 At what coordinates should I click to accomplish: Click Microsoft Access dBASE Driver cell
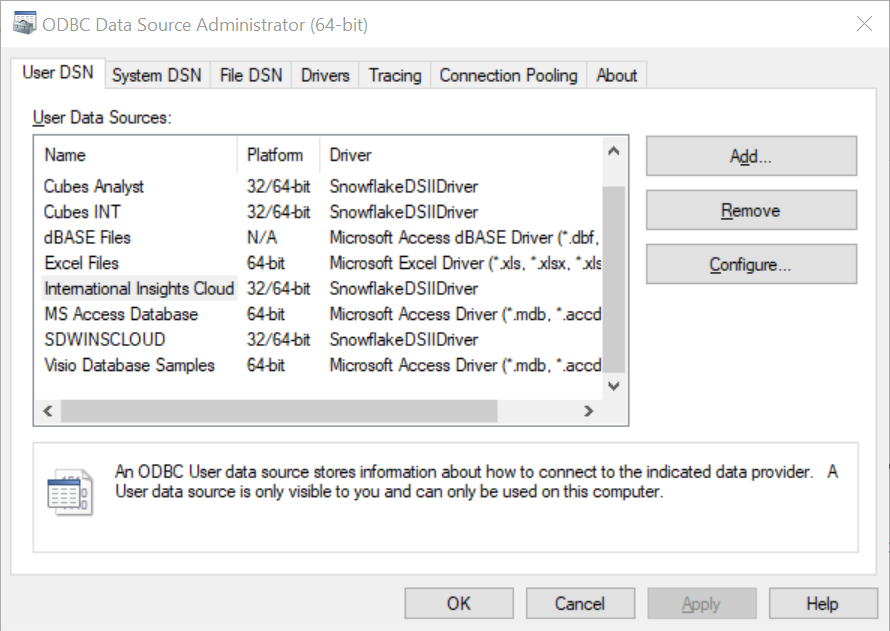(464, 237)
